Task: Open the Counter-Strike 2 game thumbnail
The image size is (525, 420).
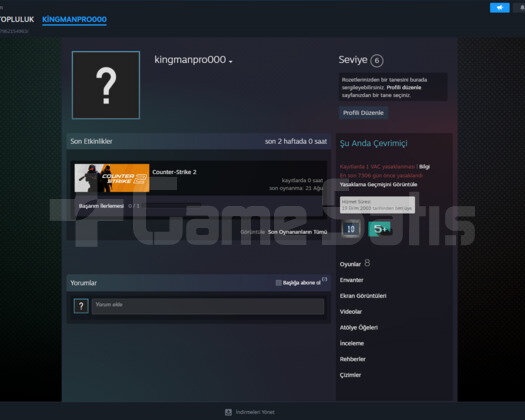Action: [x=112, y=178]
